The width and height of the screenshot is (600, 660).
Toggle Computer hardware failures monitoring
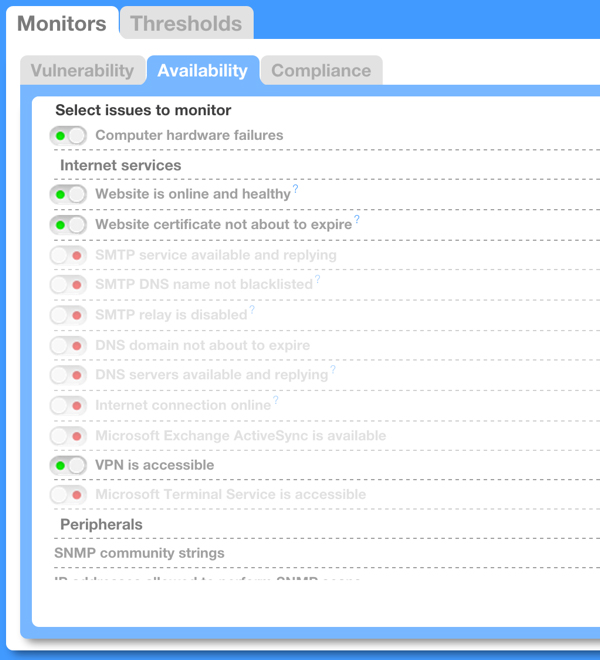pos(68,136)
